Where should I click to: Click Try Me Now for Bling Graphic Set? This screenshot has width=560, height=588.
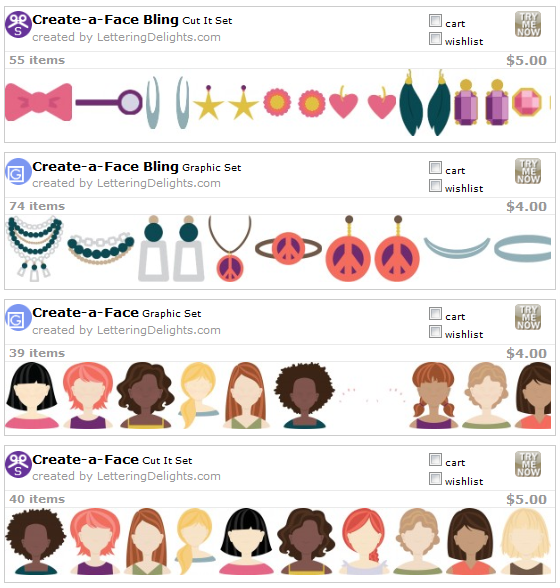[x=528, y=171]
